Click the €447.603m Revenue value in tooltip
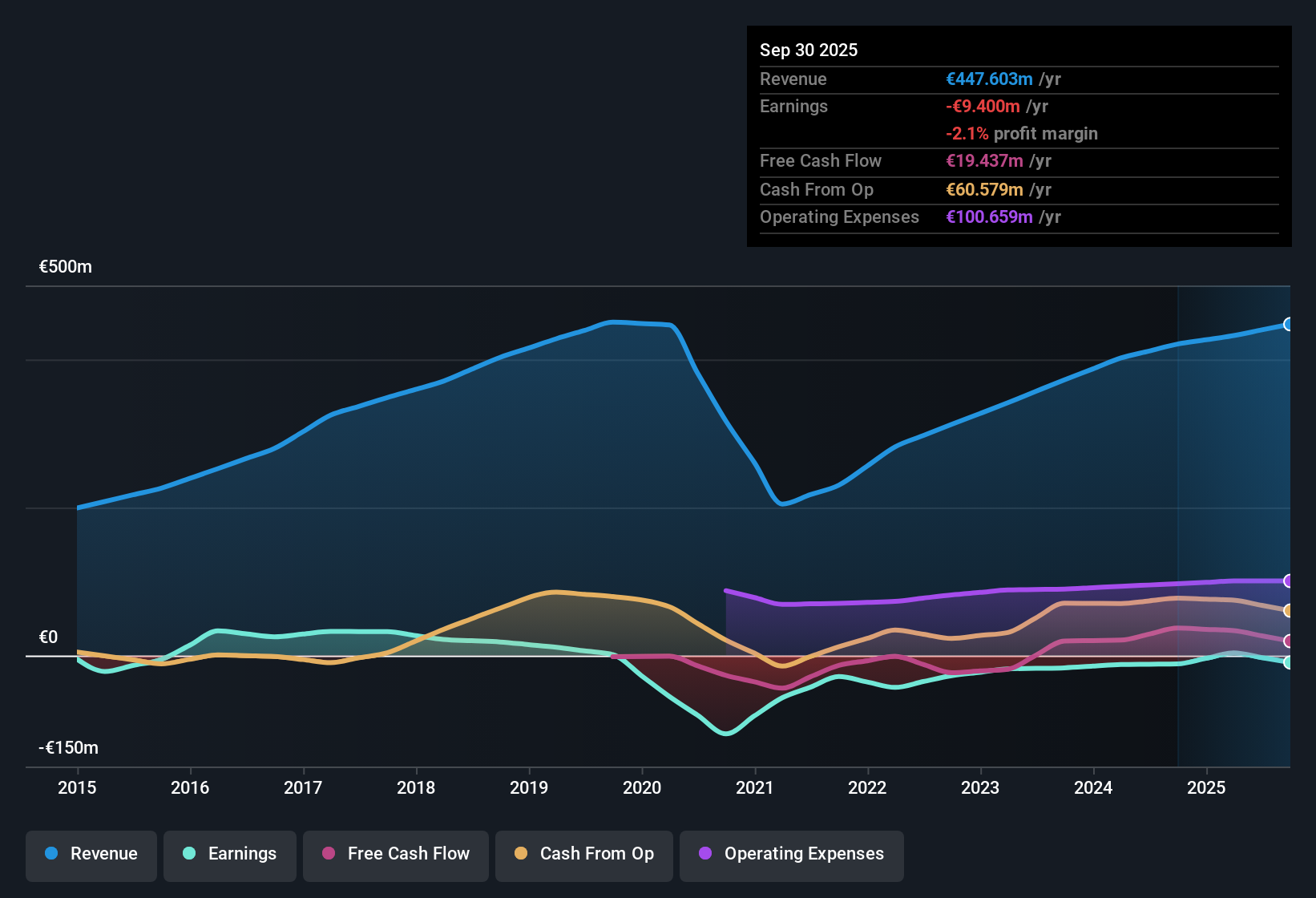 (x=988, y=79)
